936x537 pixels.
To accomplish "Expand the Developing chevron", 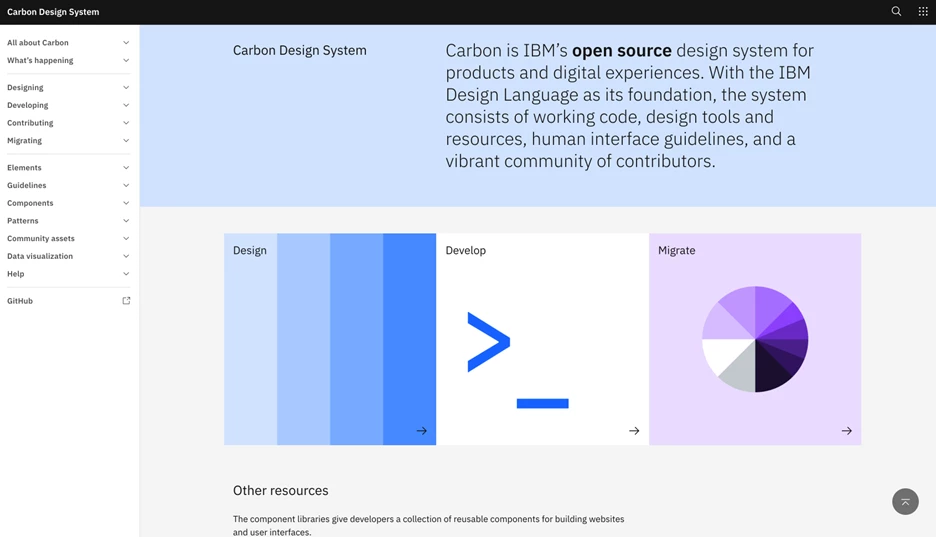I will tap(126, 105).
